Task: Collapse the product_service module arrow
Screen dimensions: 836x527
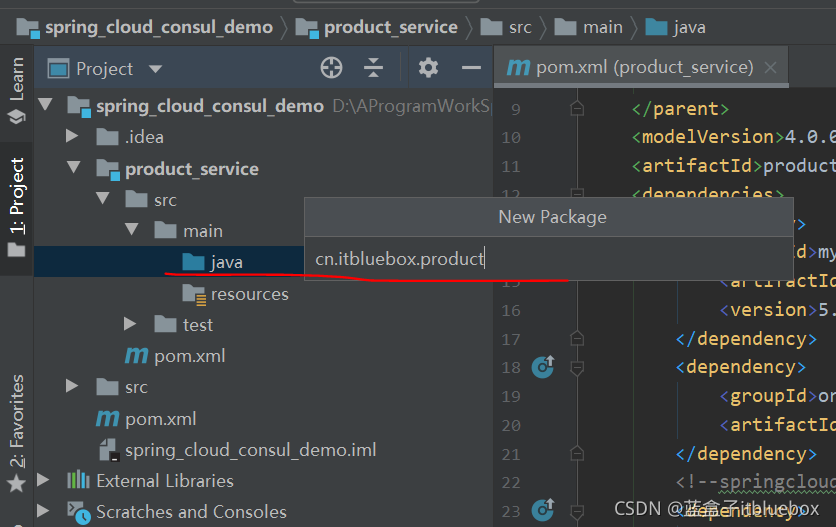Action: pyautogui.click(x=74, y=167)
